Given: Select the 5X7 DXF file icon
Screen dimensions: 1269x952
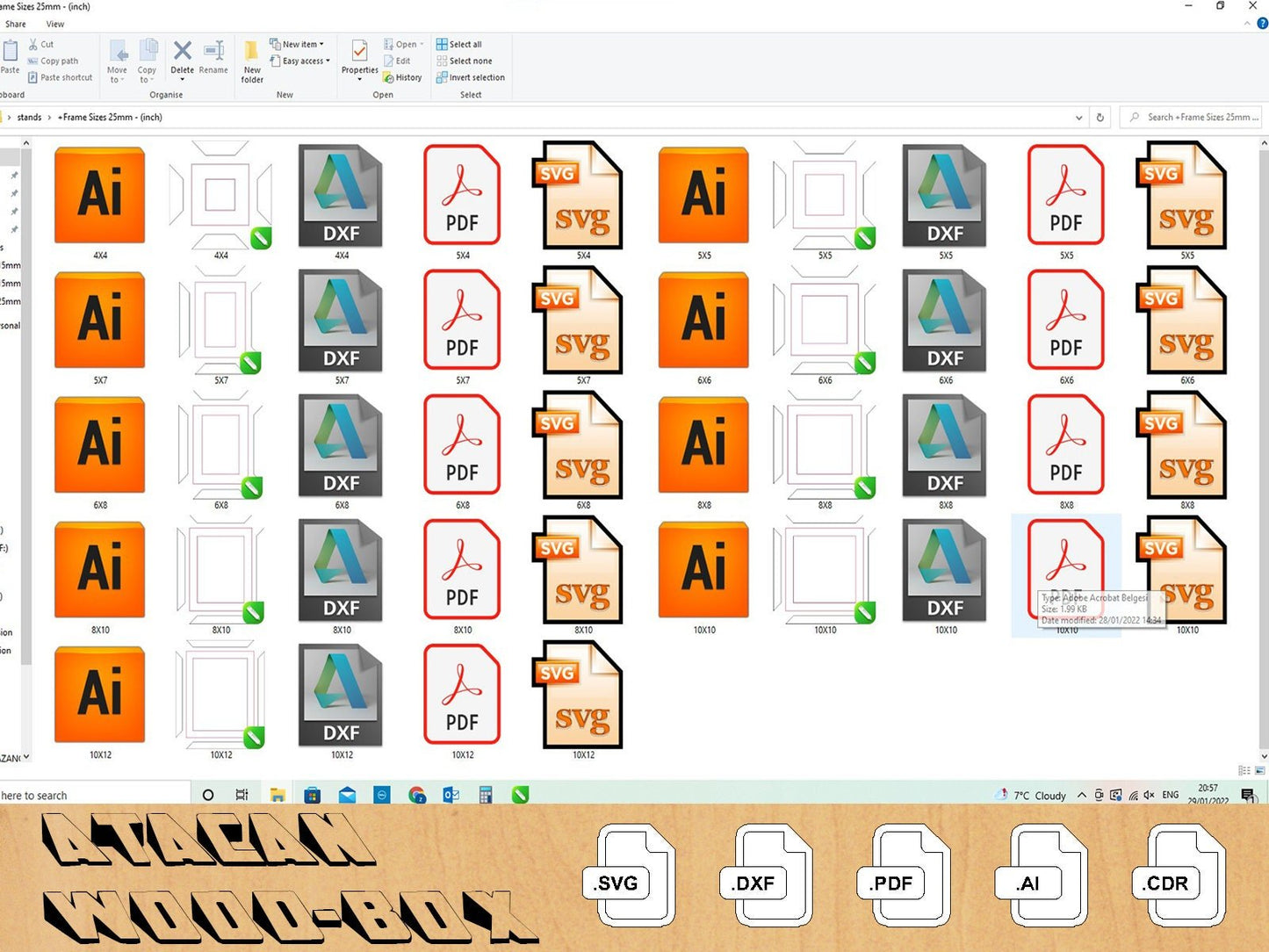Looking at the screenshot, I should pos(341,321).
